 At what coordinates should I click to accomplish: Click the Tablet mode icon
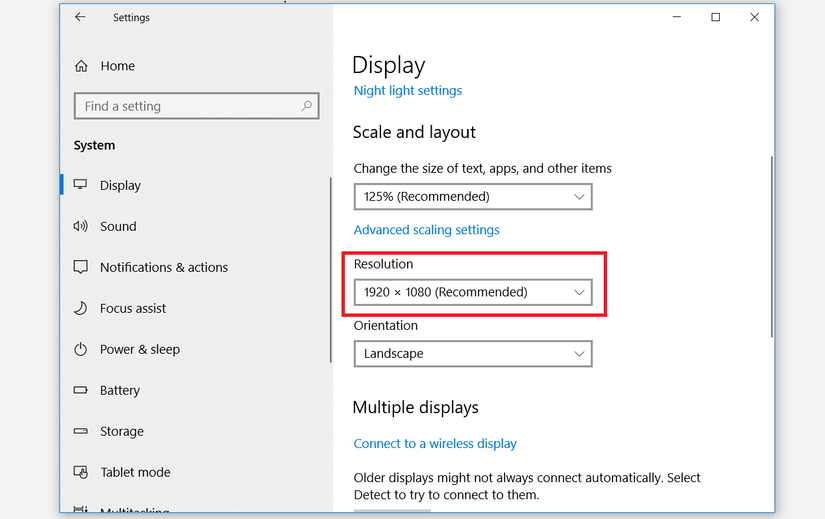pyautogui.click(x=81, y=472)
